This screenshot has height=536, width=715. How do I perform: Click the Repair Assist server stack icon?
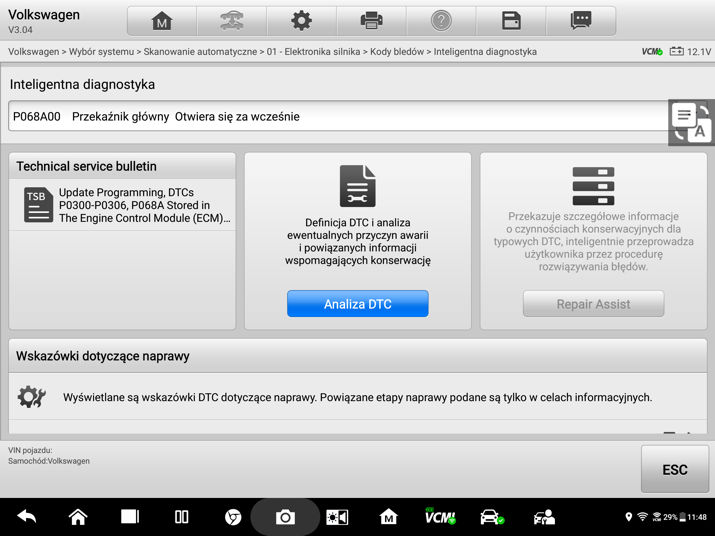[x=593, y=186]
